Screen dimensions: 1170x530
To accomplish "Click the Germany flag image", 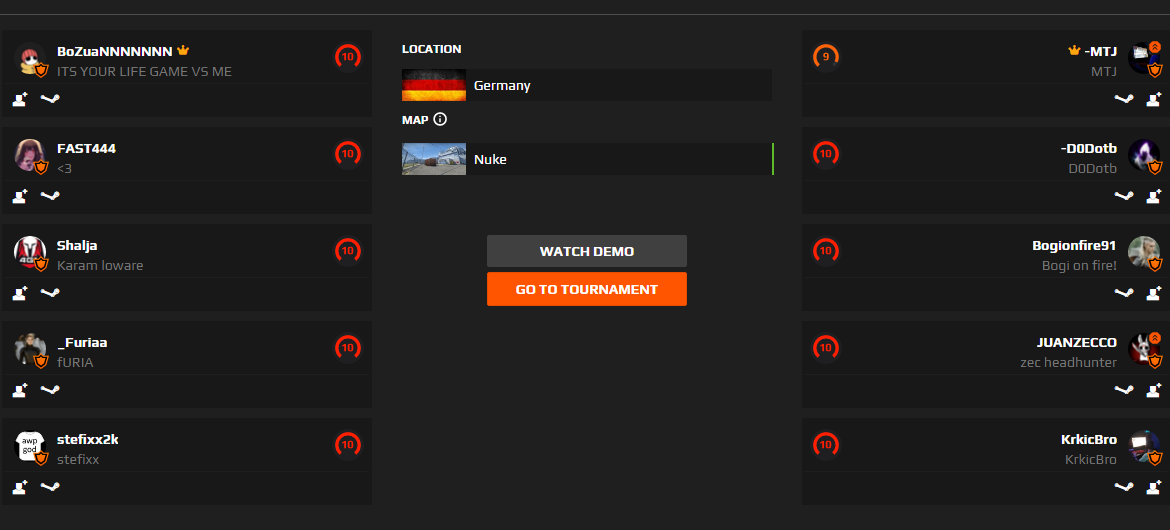I will [x=434, y=85].
